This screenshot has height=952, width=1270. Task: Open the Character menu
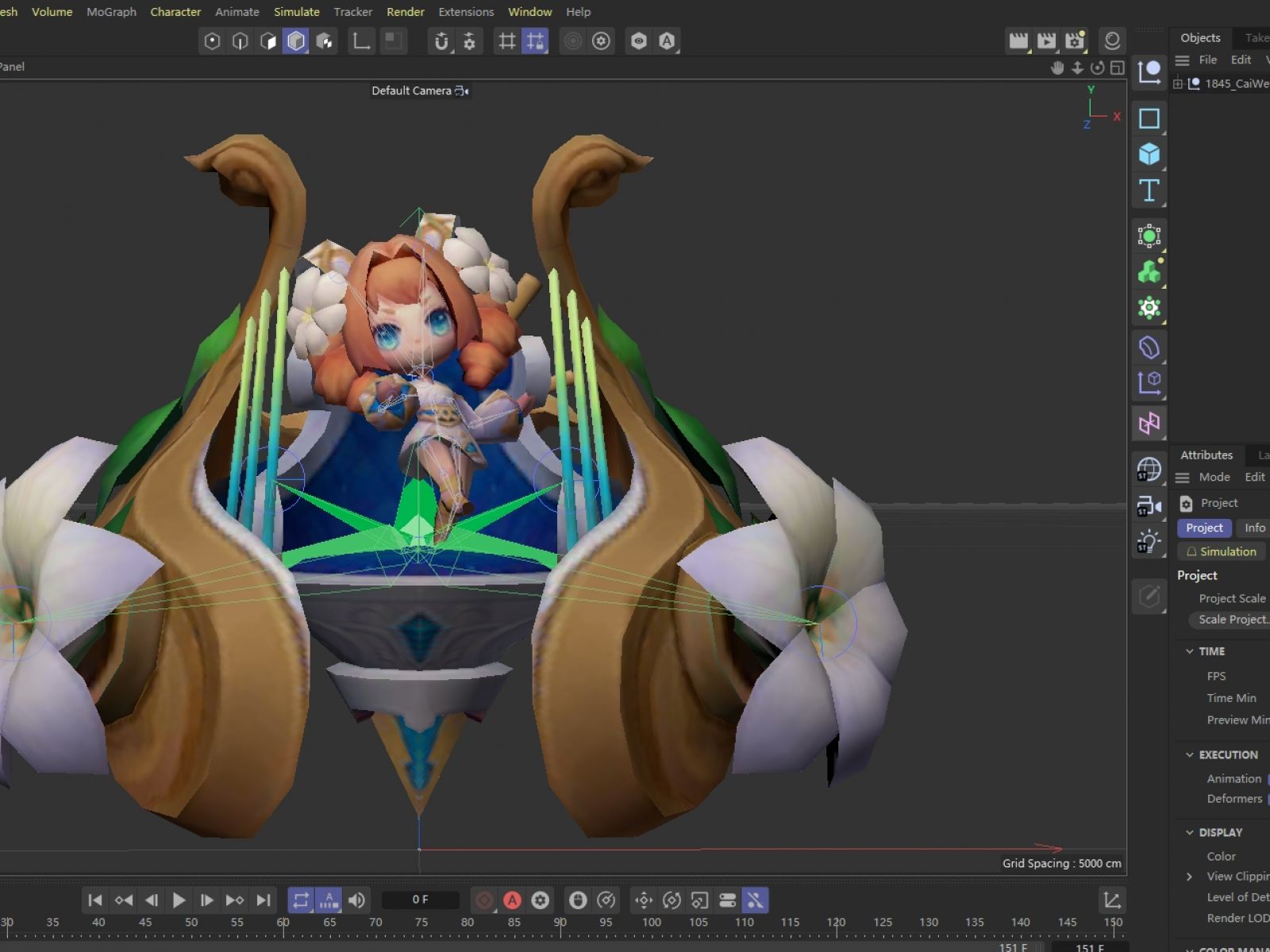tap(175, 12)
